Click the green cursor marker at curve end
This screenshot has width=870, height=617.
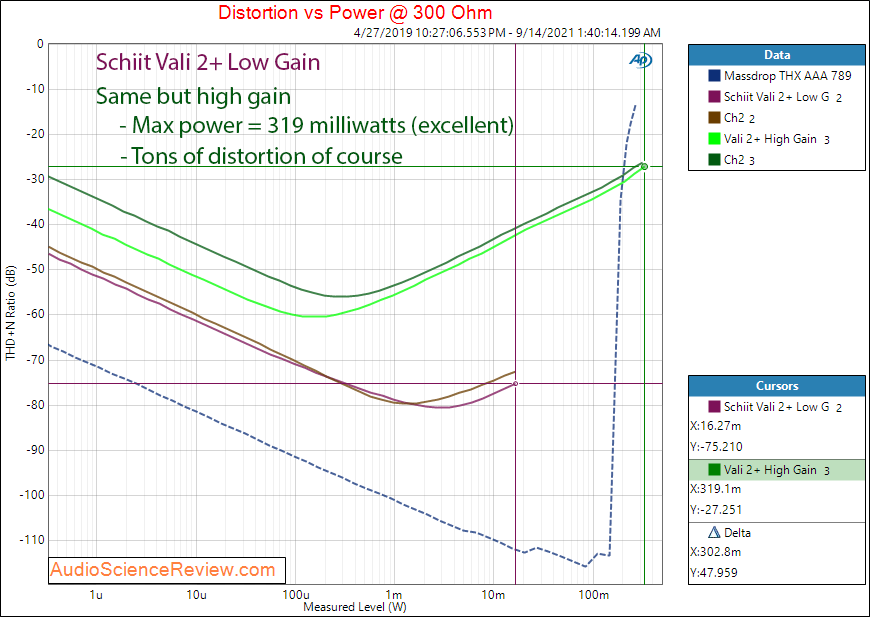[x=644, y=166]
